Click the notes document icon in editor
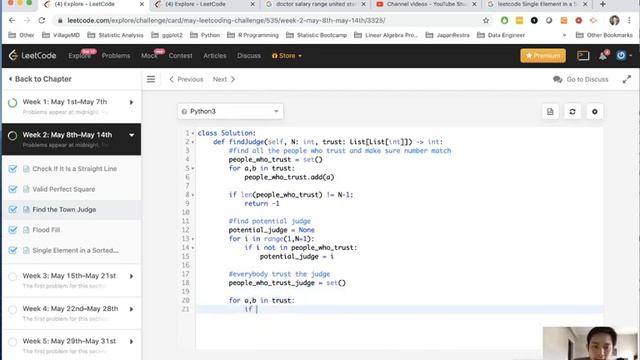The width and height of the screenshot is (640, 360). pyautogui.click(x=550, y=111)
